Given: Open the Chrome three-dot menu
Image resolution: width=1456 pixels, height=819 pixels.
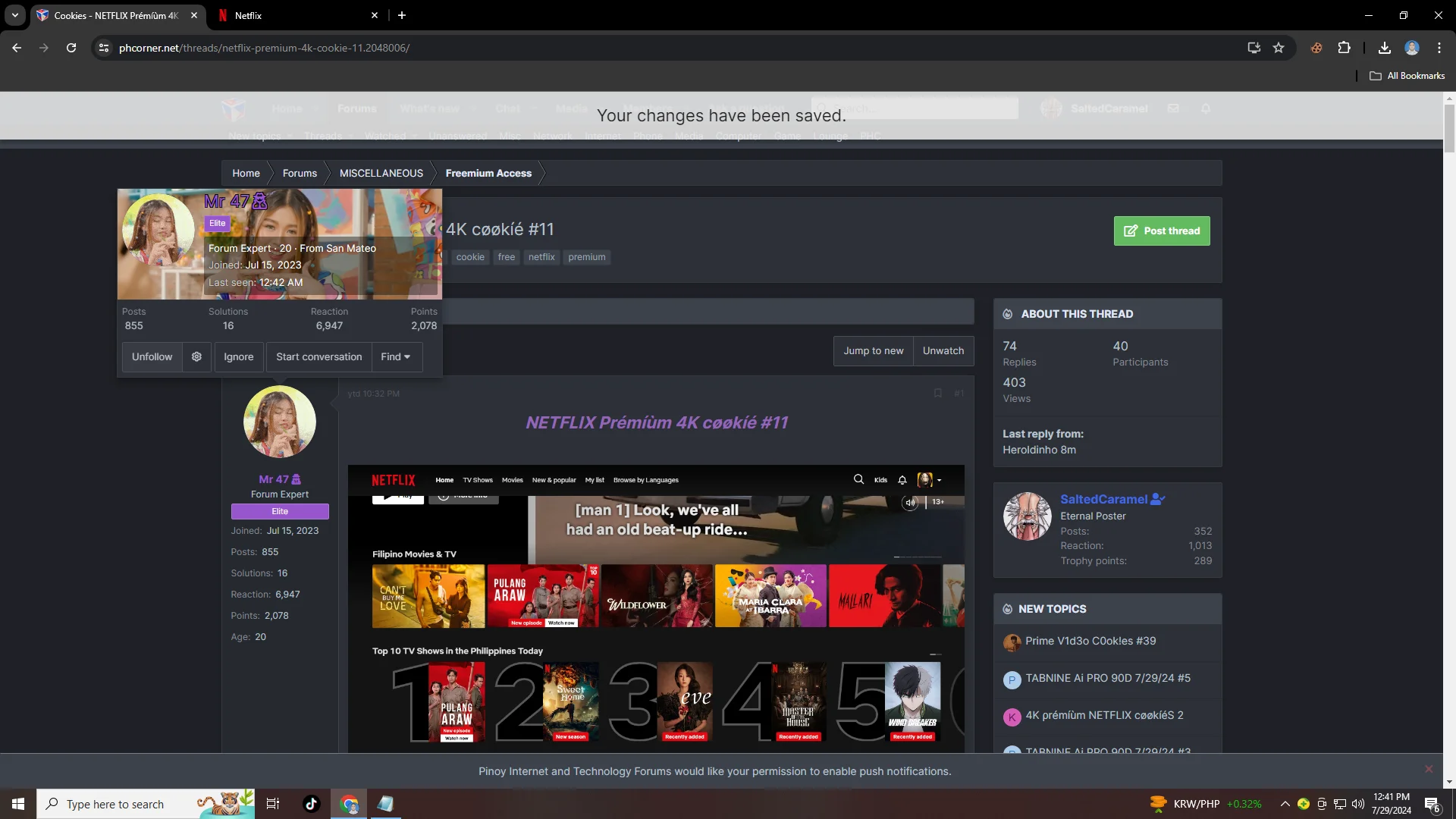Looking at the screenshot, I should [x=1439, y=48].
